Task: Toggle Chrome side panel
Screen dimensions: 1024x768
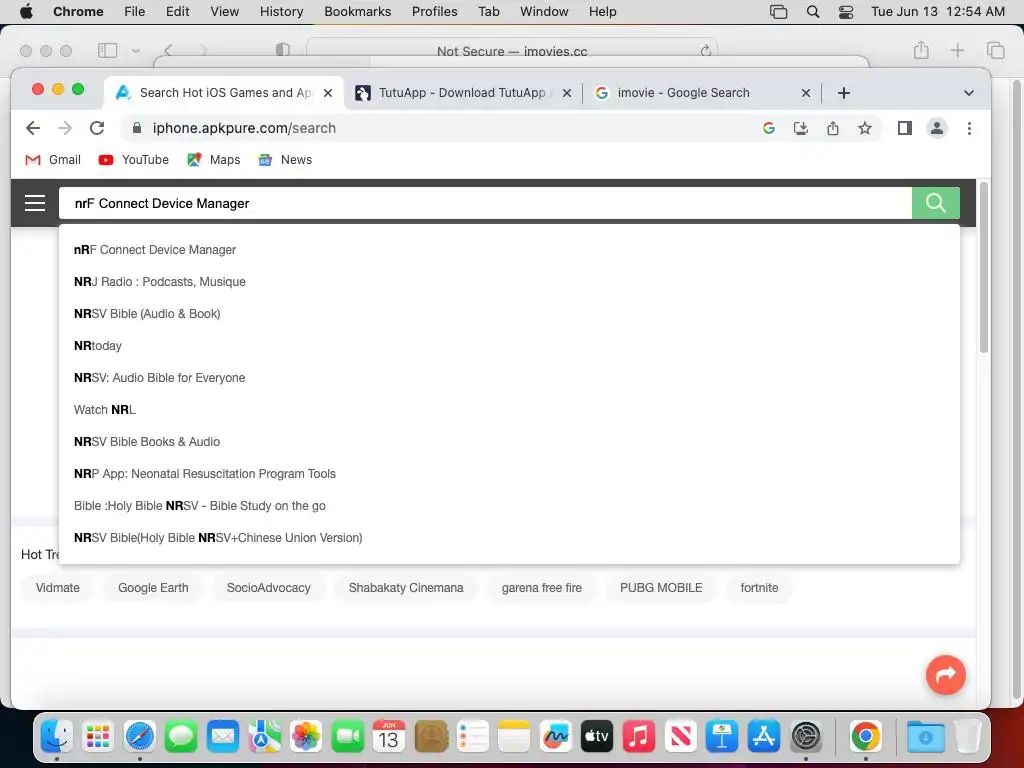Action: [904, 128]
